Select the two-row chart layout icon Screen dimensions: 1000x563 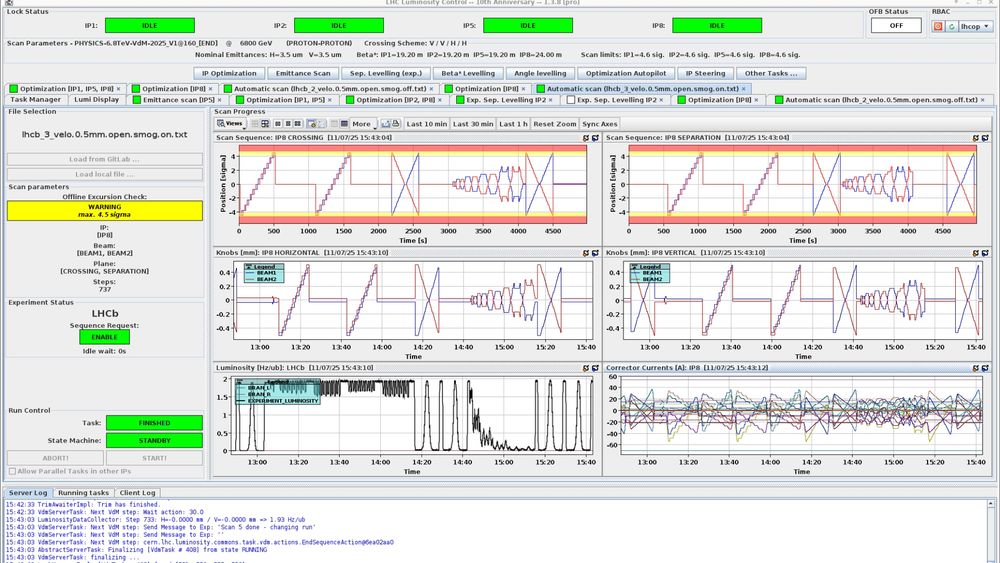coord(288,124)
